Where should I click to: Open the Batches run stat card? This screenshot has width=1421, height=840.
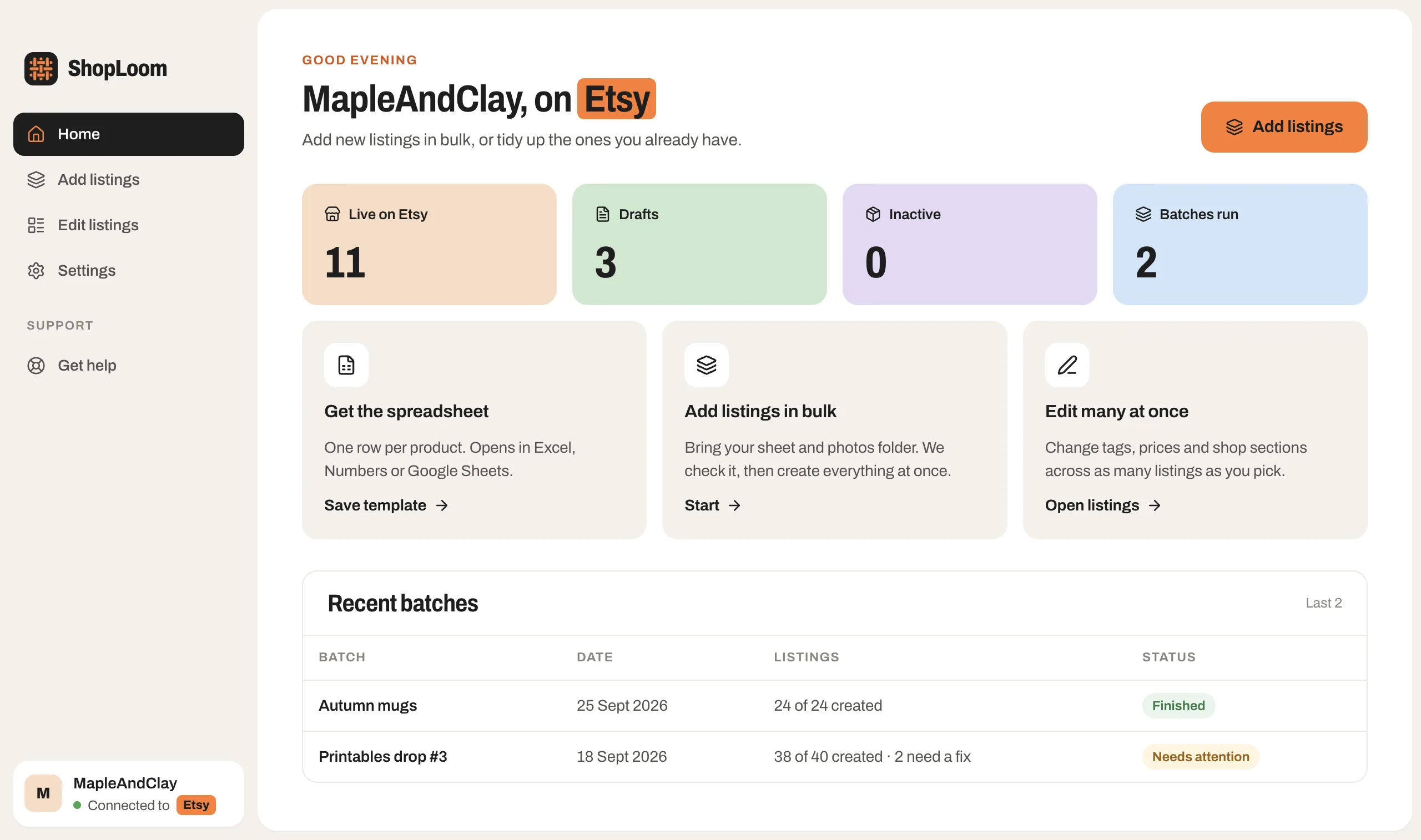point(1240,245)
